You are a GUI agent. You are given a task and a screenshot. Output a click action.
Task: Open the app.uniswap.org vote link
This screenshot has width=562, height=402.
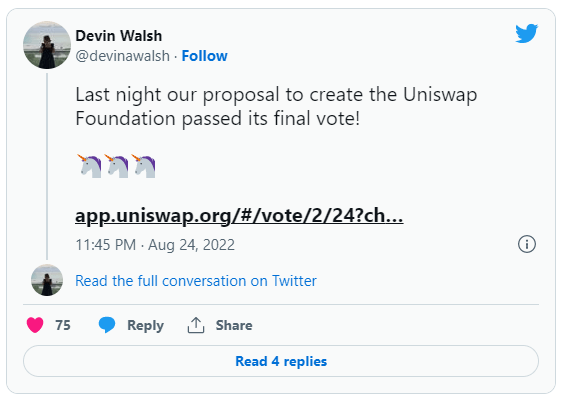pos(239,216)
